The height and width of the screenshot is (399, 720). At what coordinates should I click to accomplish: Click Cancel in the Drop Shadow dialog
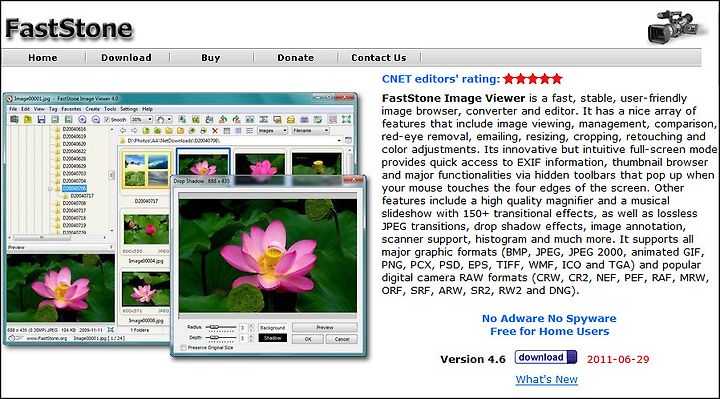pos(342,339)
